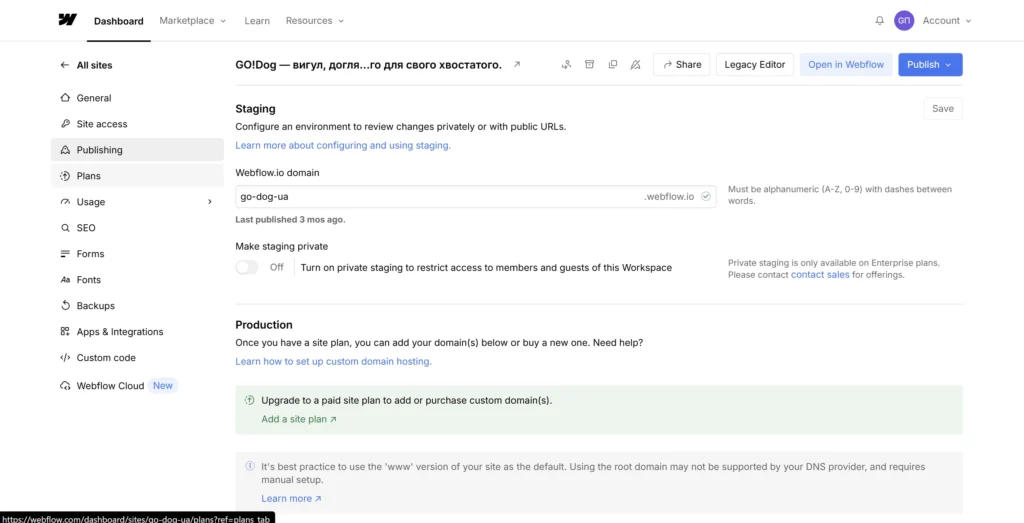Screen dimensions: 1024x523
Task: Go to Backups in sidebar
Action: tap(95, 306)
